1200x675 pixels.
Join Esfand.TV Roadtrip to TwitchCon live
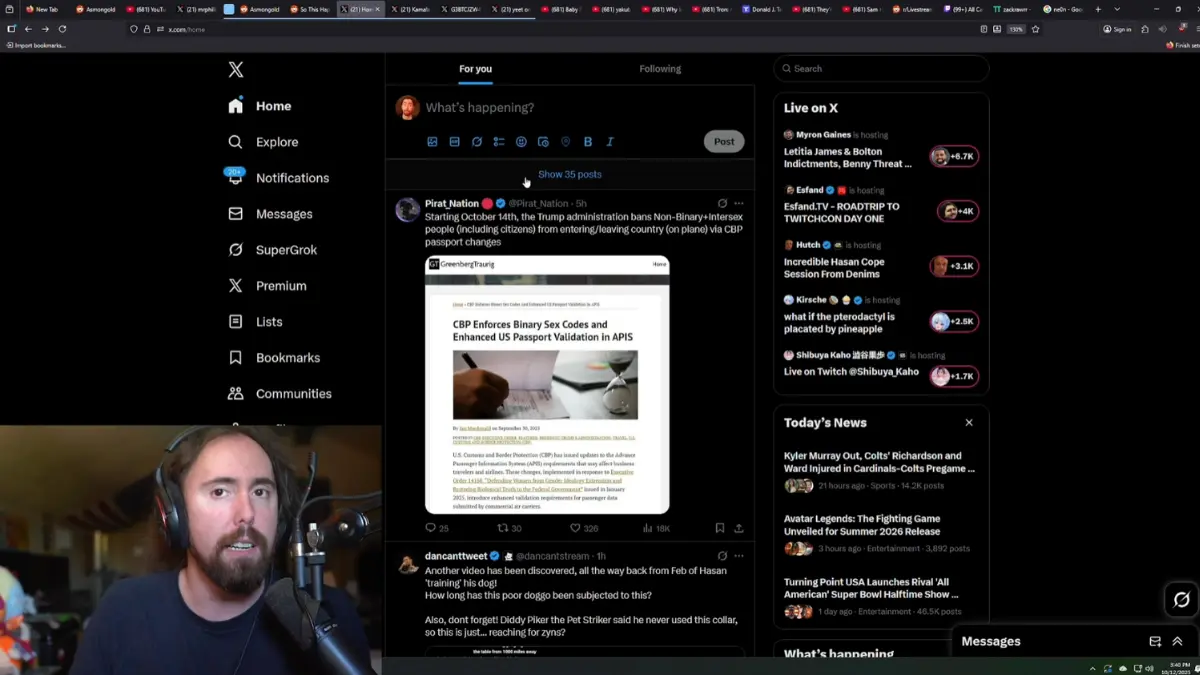coord(881,205)
